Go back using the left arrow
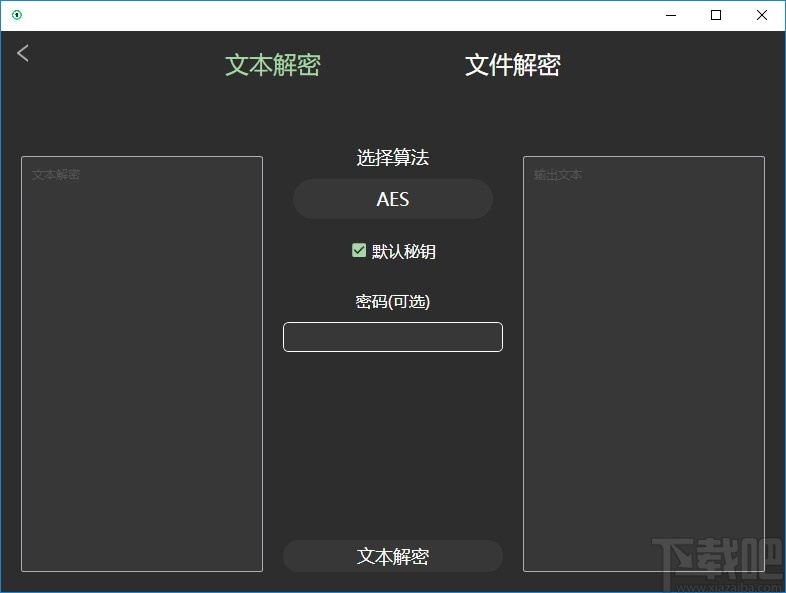 pyautogui.click(x=23, y=53)
